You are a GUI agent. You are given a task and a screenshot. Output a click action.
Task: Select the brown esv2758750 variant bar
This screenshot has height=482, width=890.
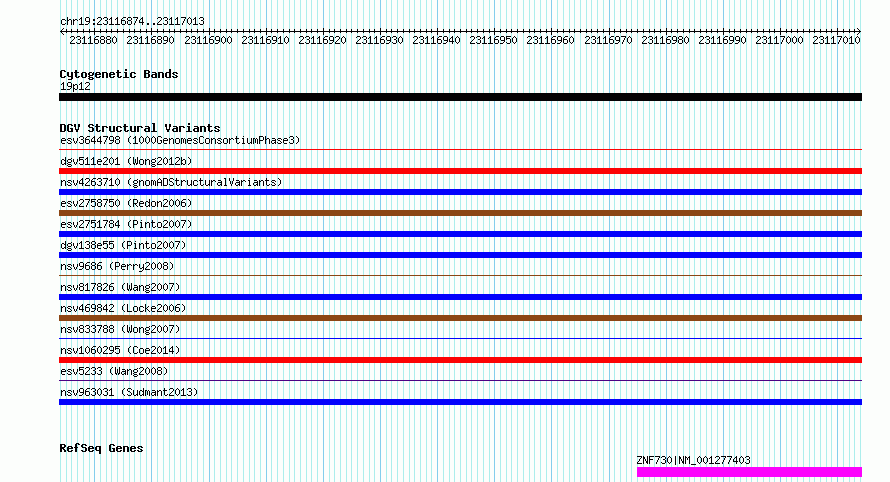point(460,213)
